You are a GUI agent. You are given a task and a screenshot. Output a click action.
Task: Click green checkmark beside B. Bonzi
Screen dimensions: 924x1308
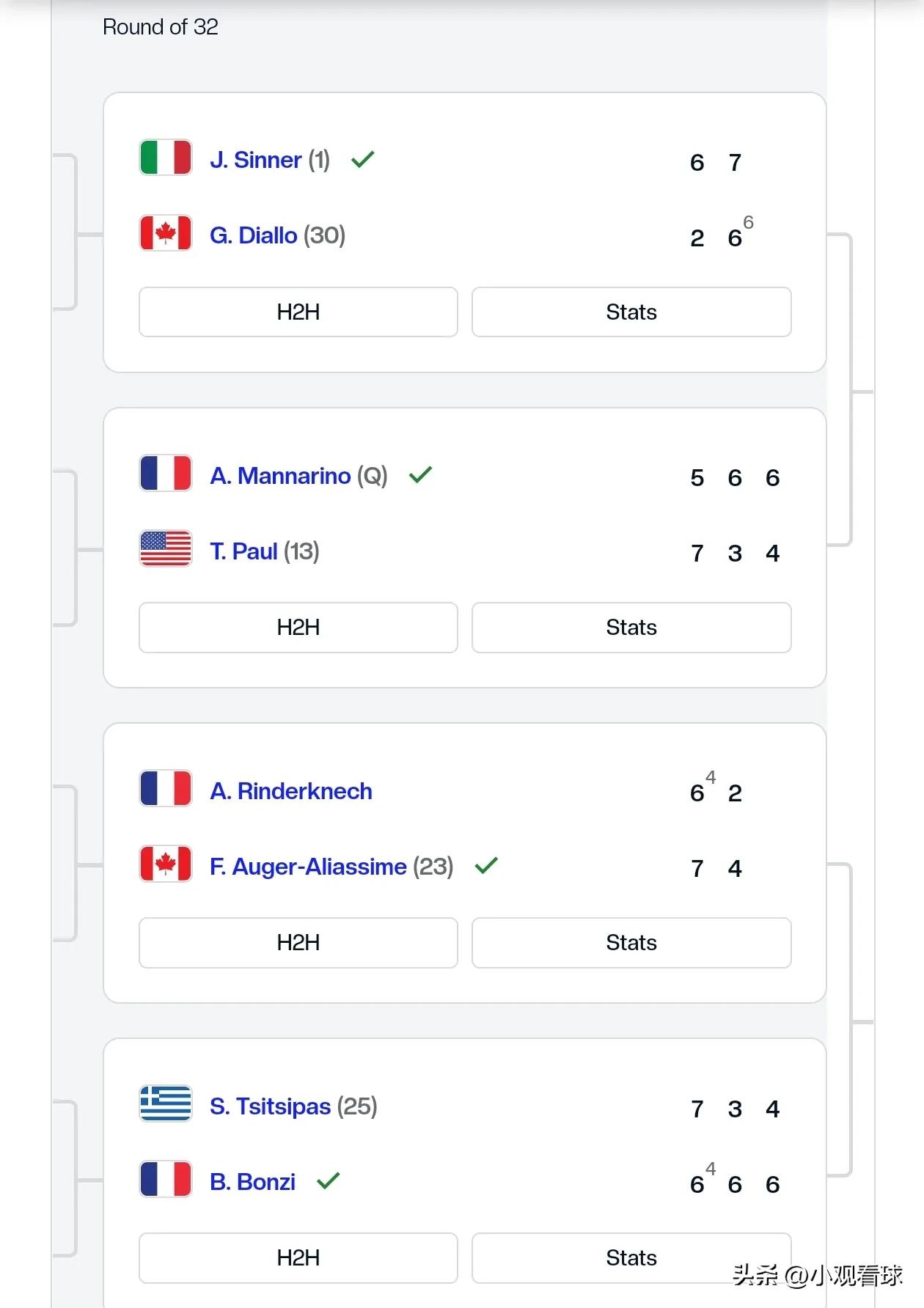coord(329,1180)
